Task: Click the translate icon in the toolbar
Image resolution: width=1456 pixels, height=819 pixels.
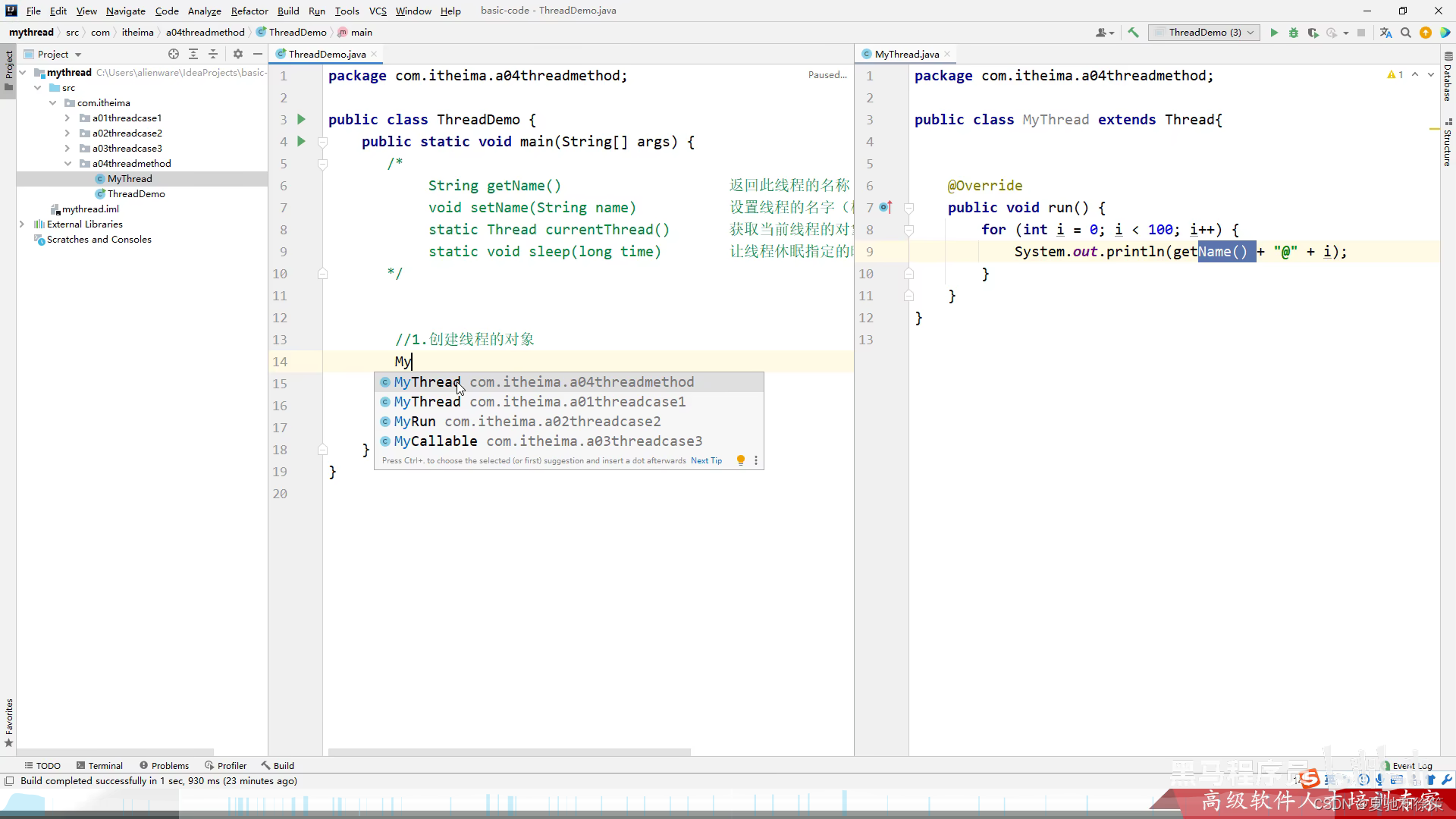Action: pyautogui.click(x=1386, y=33)
